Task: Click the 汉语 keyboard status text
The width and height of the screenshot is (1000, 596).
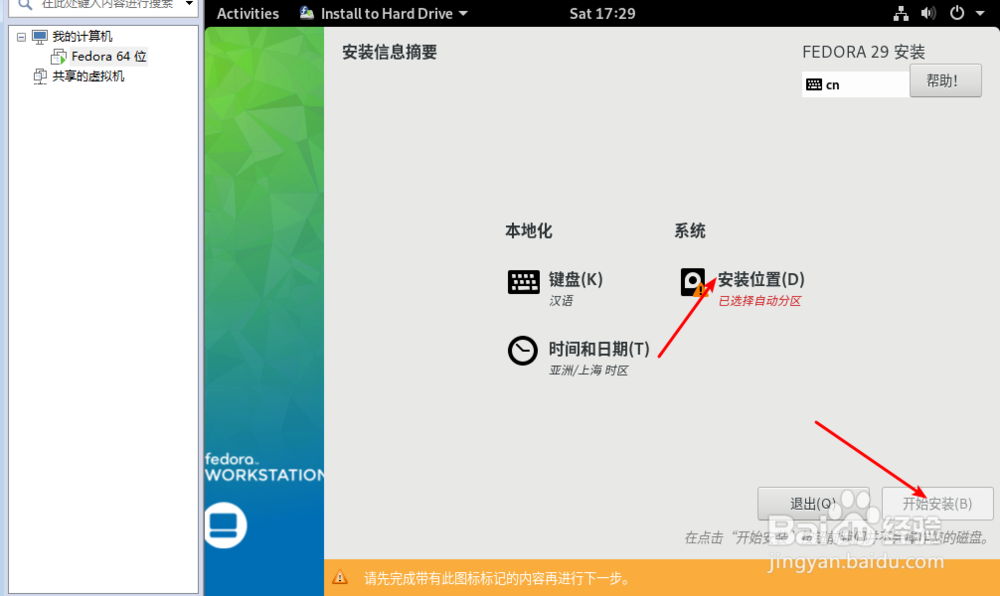Action: pos(561,301)
